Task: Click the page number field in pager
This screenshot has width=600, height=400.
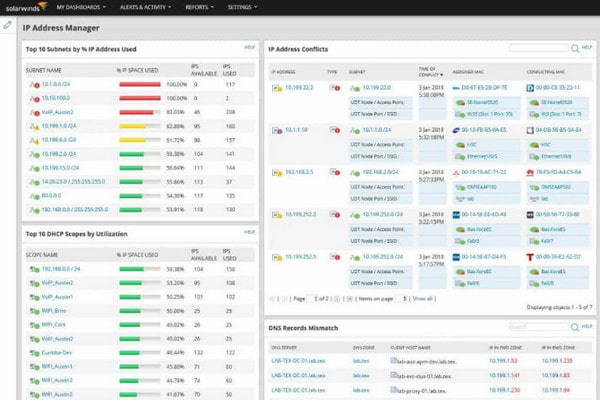Action: tap(312, 299)
